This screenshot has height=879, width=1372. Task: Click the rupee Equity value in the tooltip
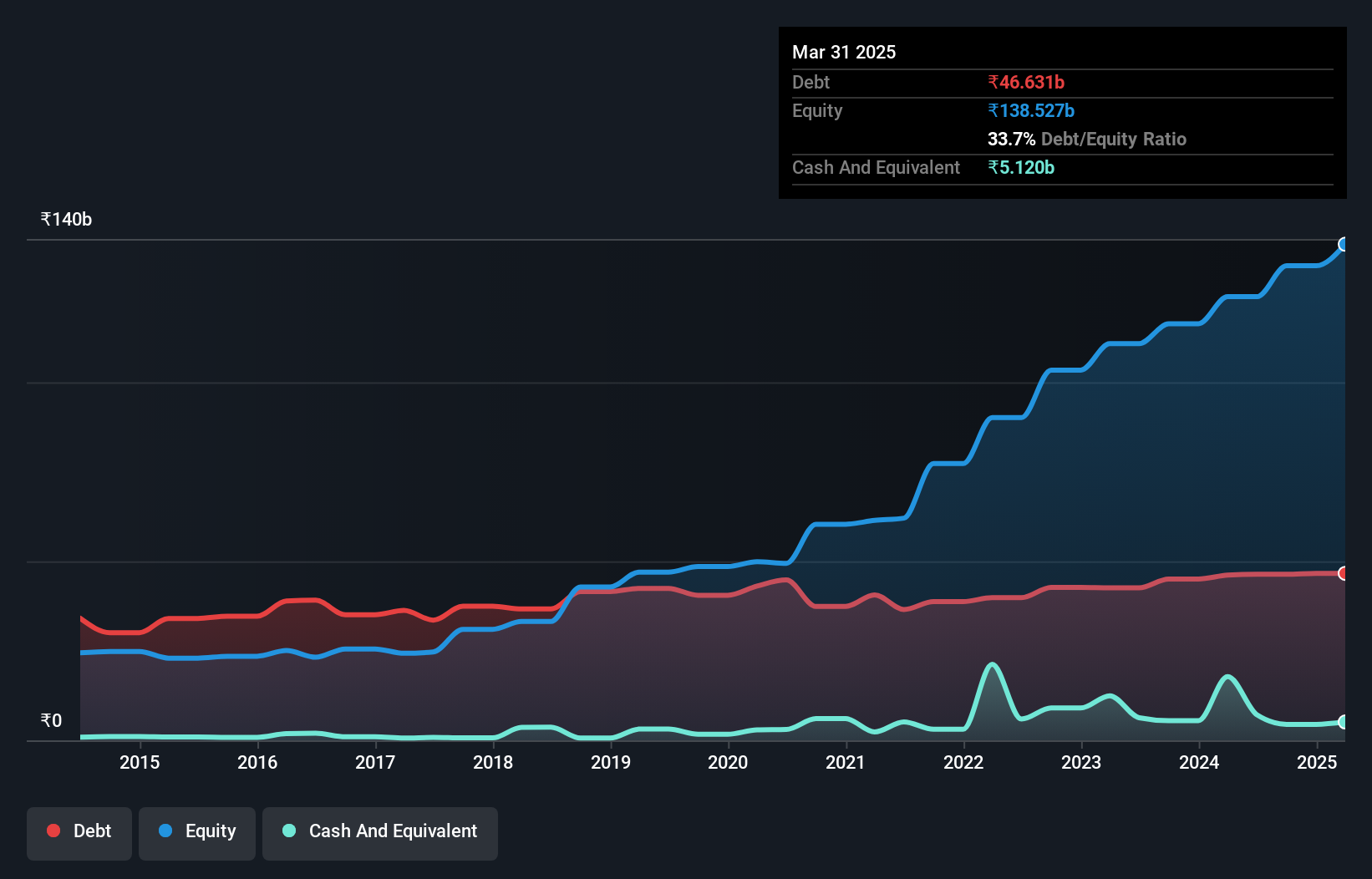pyautogui.click(x=1031, y=110)
